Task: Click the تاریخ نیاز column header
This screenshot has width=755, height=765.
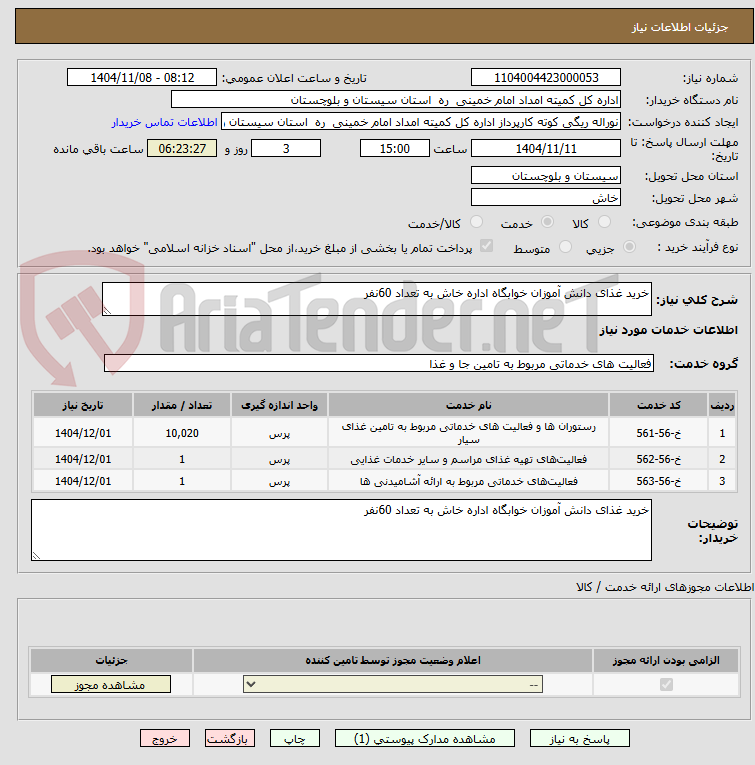Action: pyautogui.click(x=83, y=405)
